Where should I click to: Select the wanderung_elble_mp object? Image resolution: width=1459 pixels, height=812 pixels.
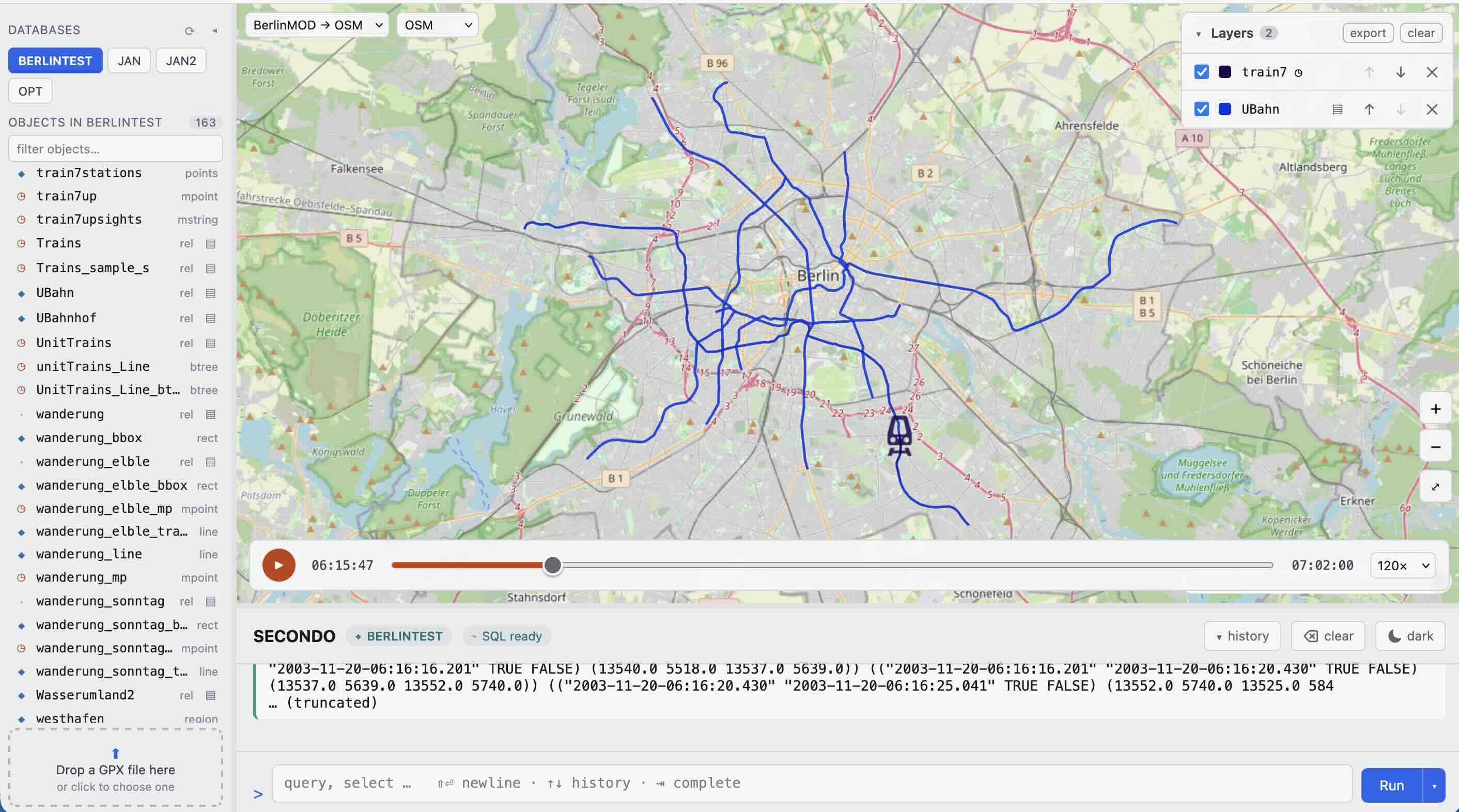click(x=116, y=509)
